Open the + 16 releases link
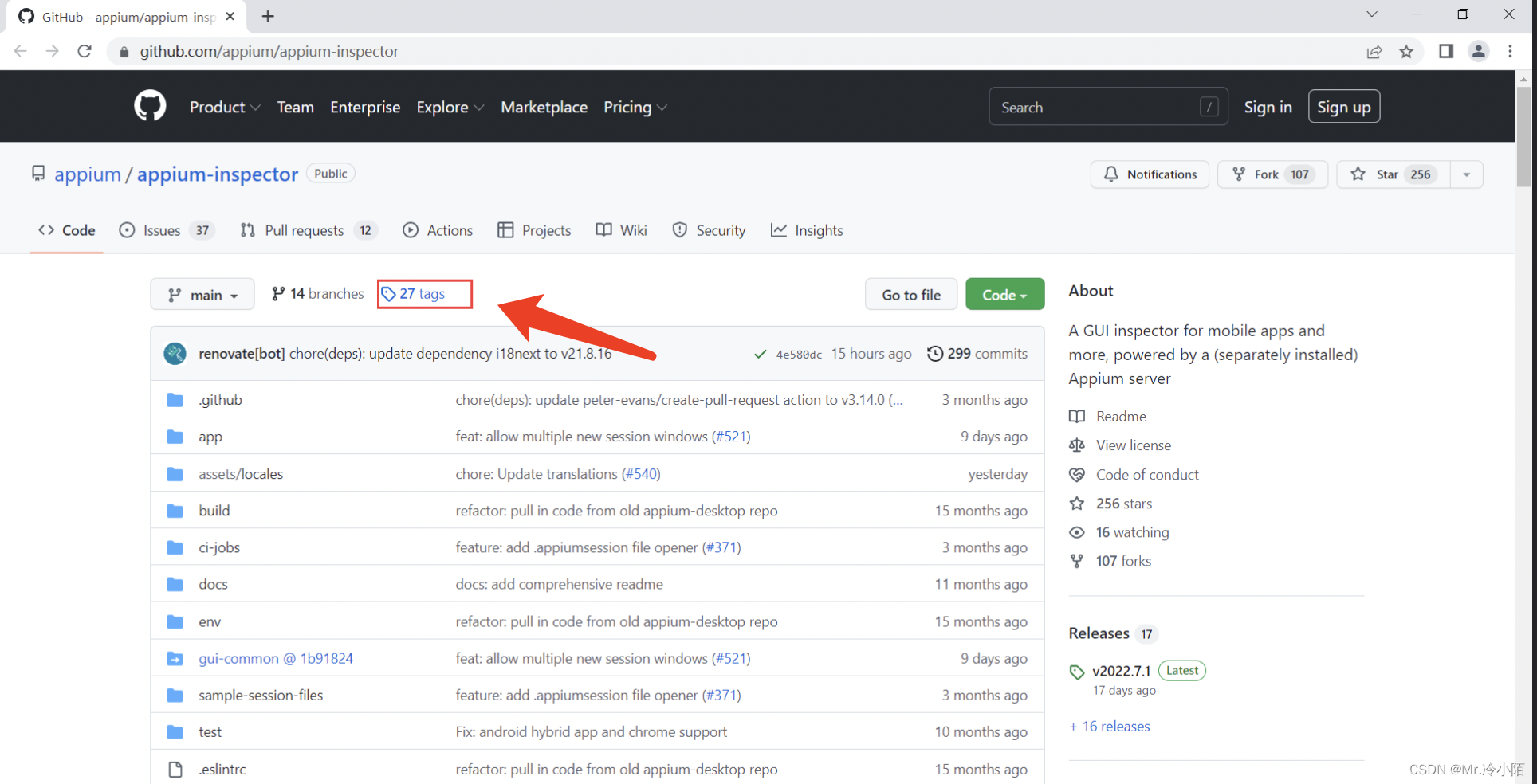The image size is (1537, 784). tap(1110, 727)
